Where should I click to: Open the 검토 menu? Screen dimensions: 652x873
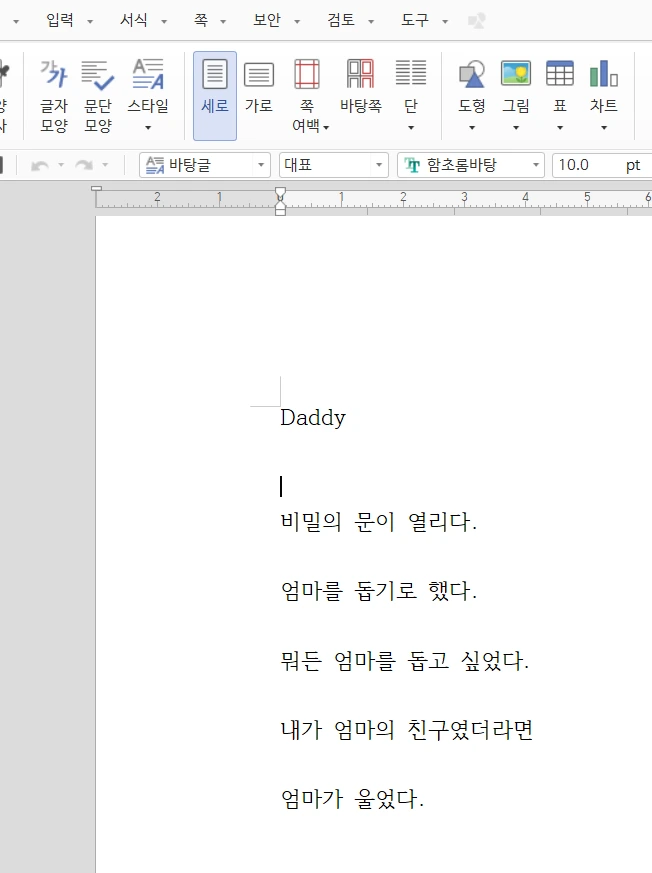click(x=341, y=21)
